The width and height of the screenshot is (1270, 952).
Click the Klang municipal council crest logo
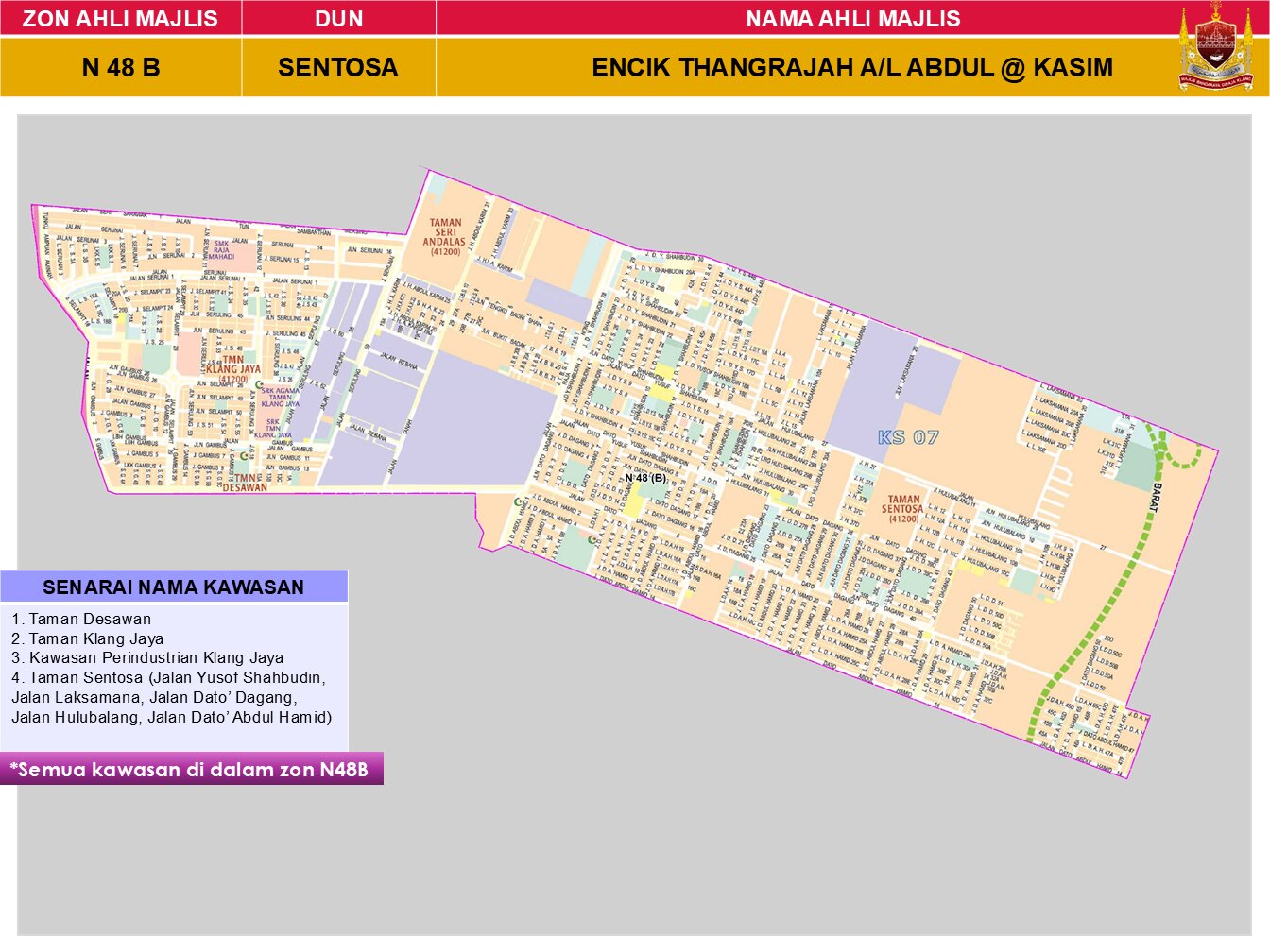[1215, 47]
